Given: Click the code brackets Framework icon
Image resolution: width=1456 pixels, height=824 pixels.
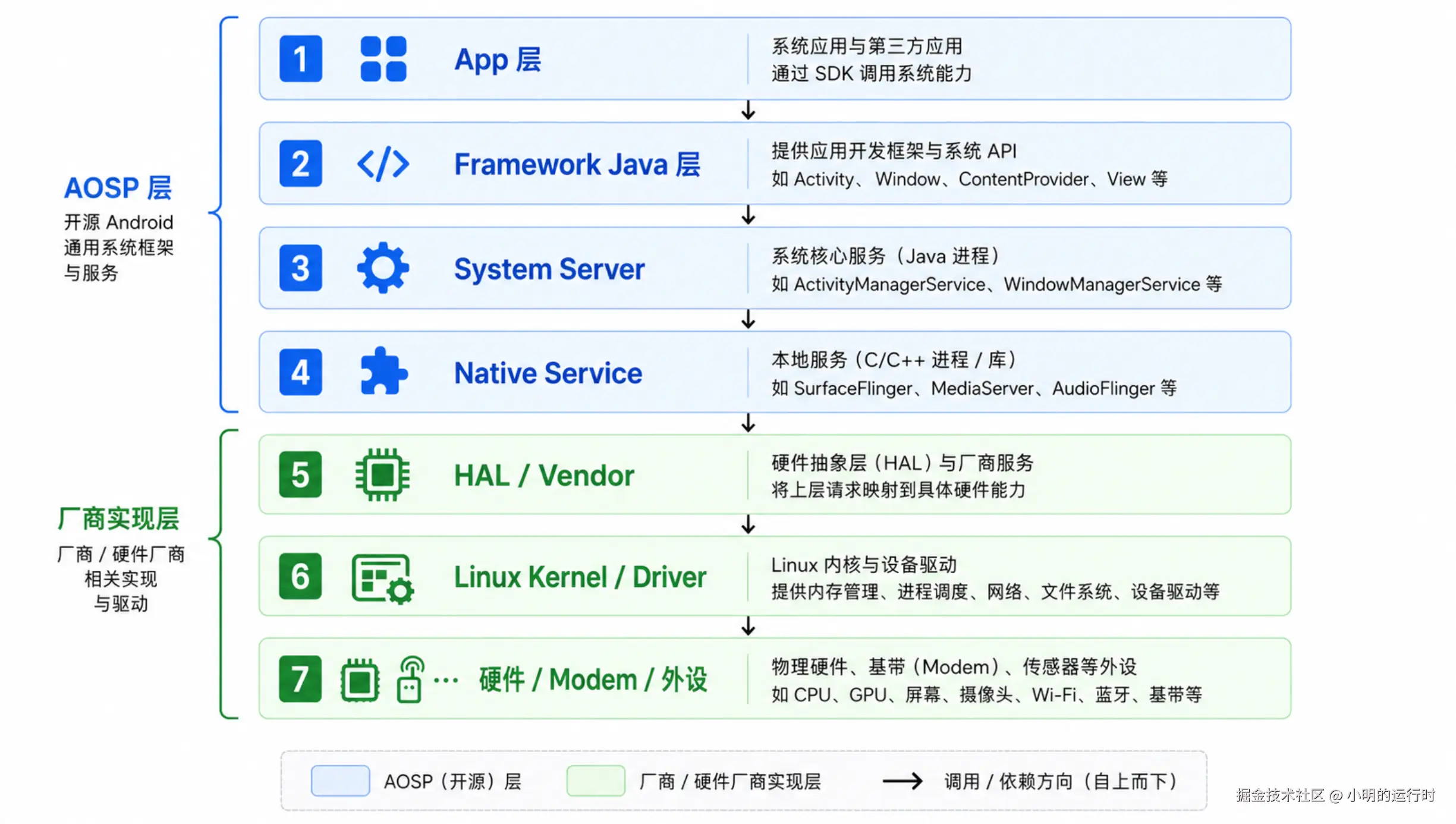Looking at the screenshot, I should (383, 163).
